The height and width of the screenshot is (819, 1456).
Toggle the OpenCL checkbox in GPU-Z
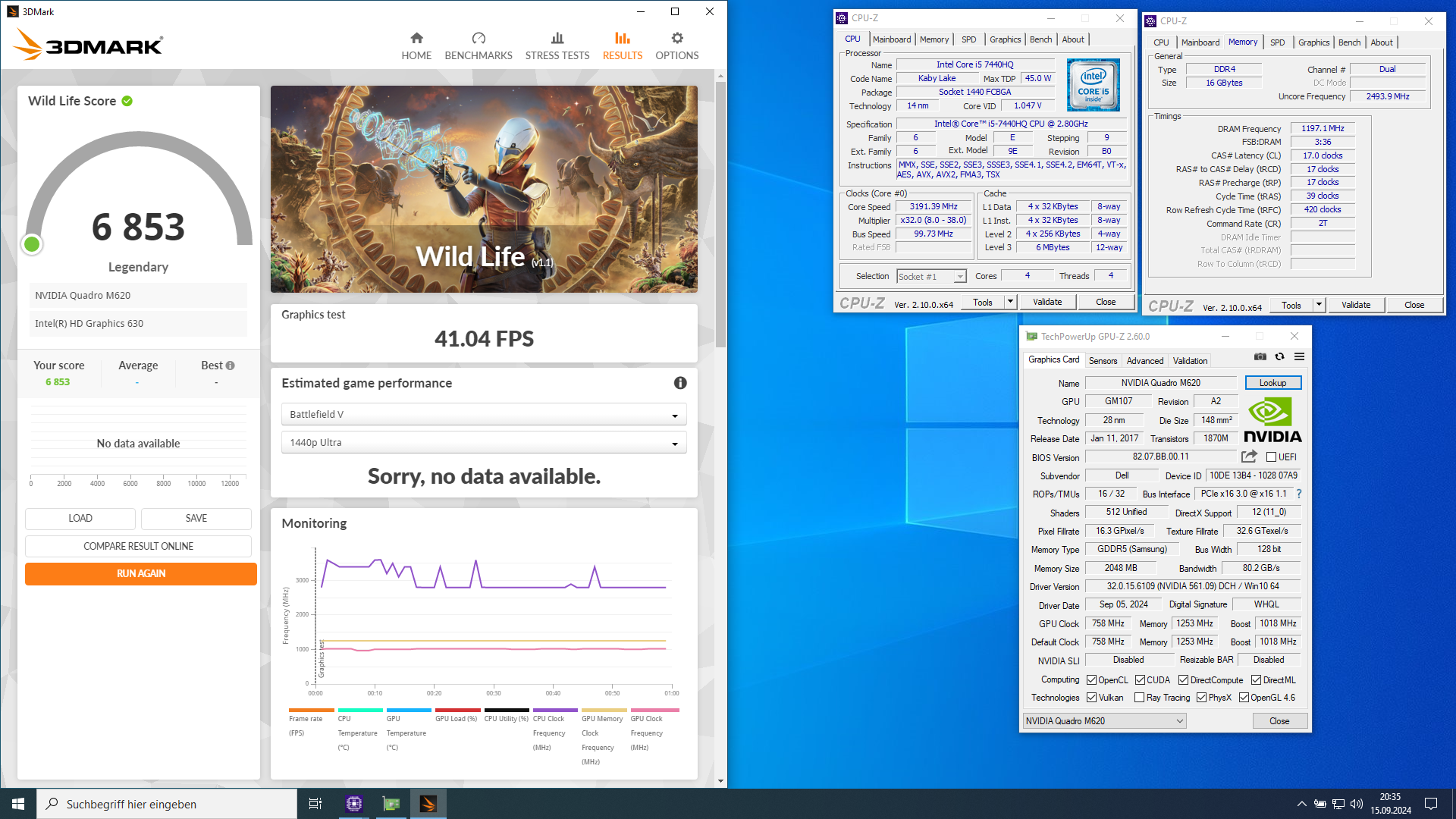pos(1091,680)
